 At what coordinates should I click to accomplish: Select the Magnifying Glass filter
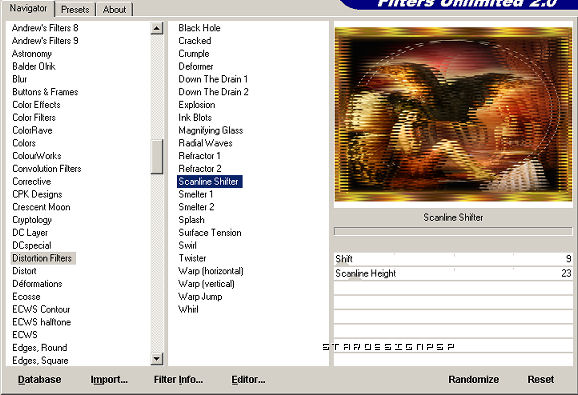210,130
